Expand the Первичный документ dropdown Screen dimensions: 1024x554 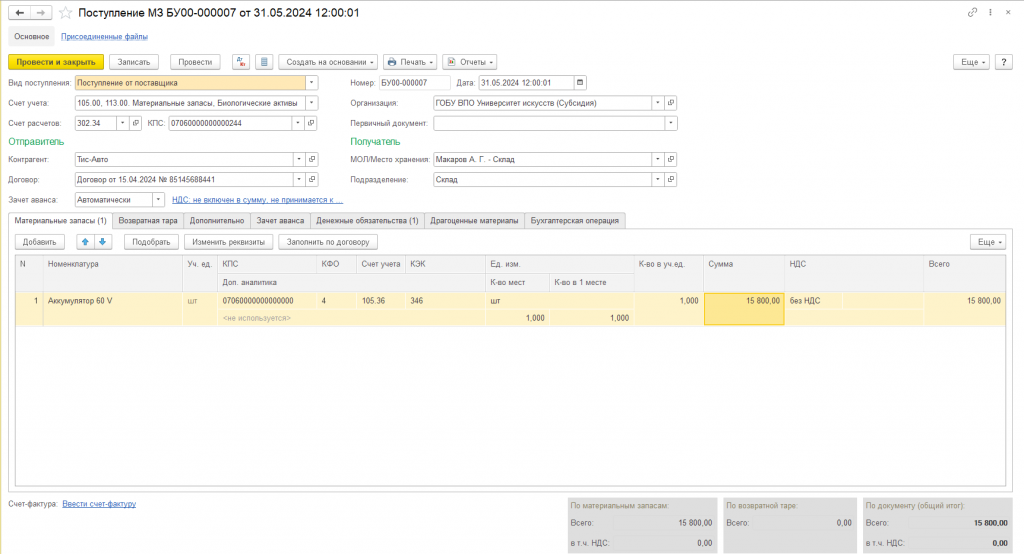tap(671, 123)
